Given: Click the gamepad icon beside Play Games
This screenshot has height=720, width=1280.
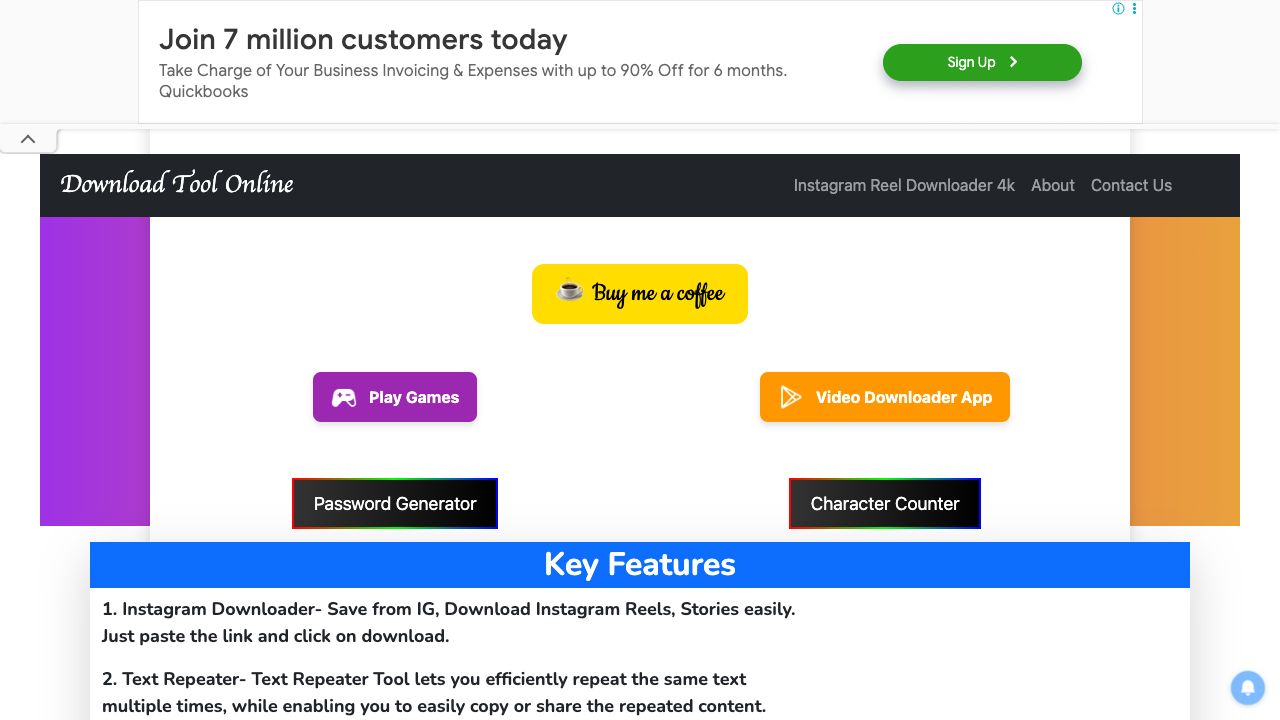Looking at the screenshot, I should pyautogui.click(x=344, y=398).
